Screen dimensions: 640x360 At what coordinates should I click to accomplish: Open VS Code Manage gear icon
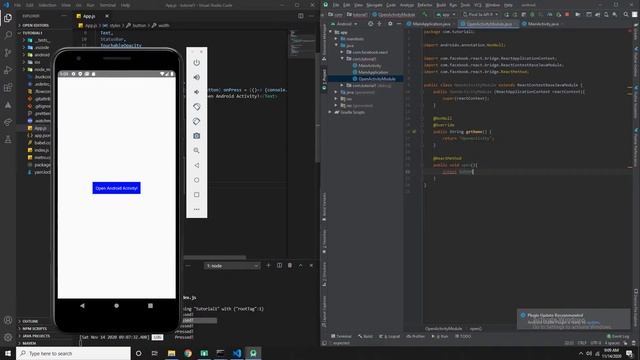pos(8,338)
